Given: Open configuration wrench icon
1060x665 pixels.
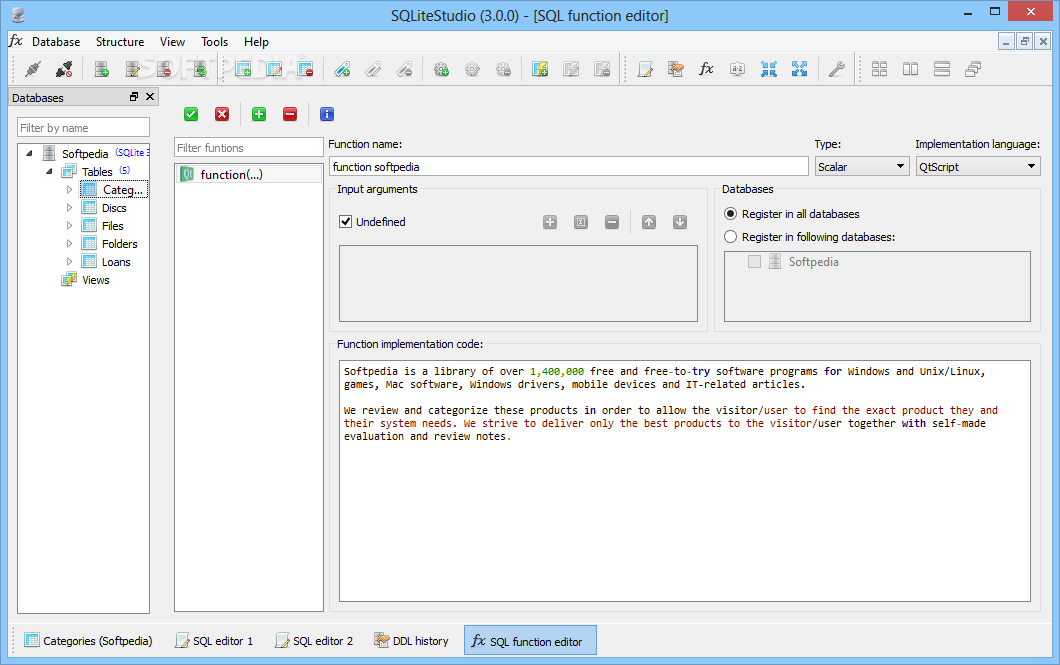Looking at the screenshot, I should [837, 69].
